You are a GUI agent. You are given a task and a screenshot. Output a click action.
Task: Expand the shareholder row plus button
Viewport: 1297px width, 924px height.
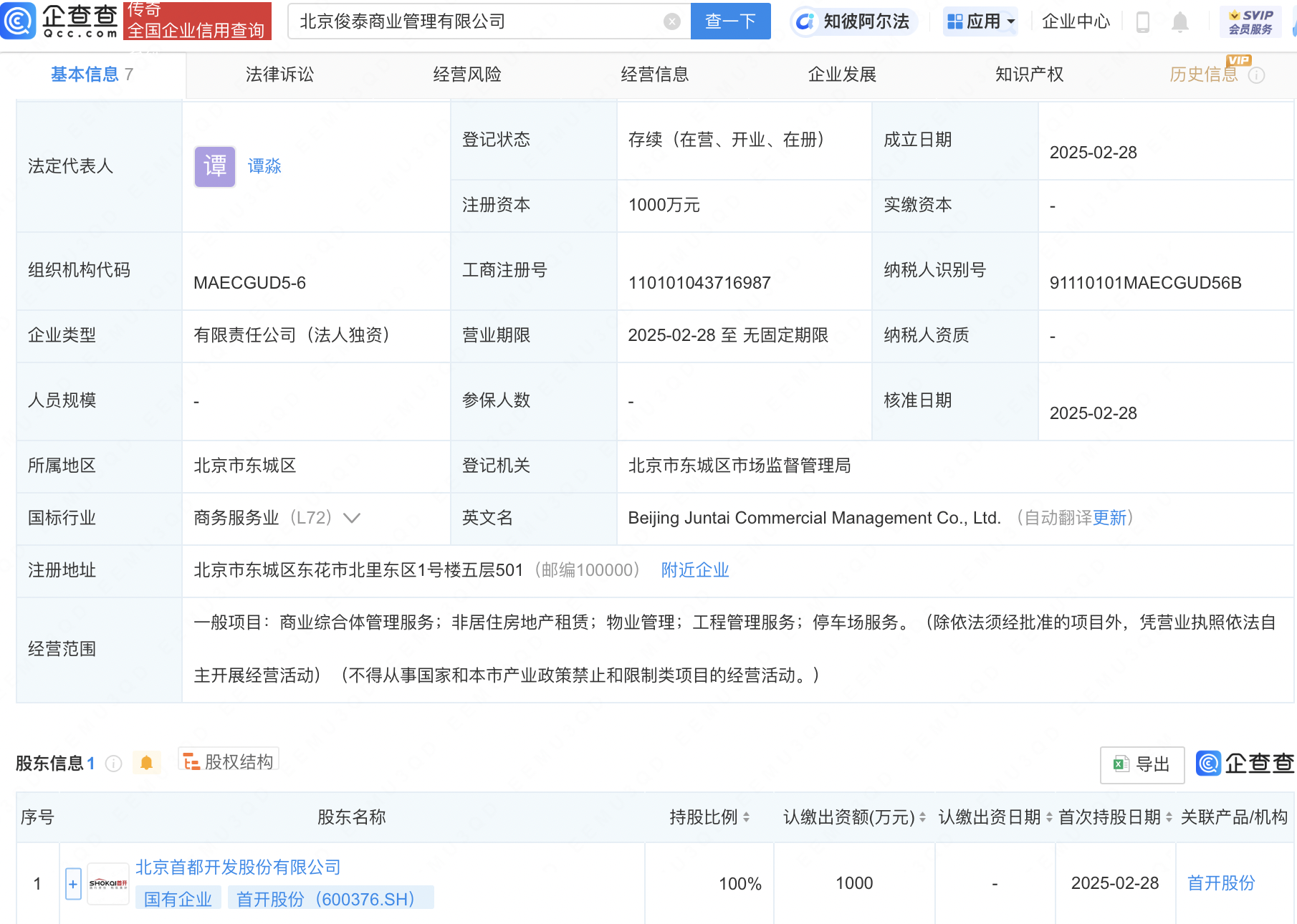(73, 884)
